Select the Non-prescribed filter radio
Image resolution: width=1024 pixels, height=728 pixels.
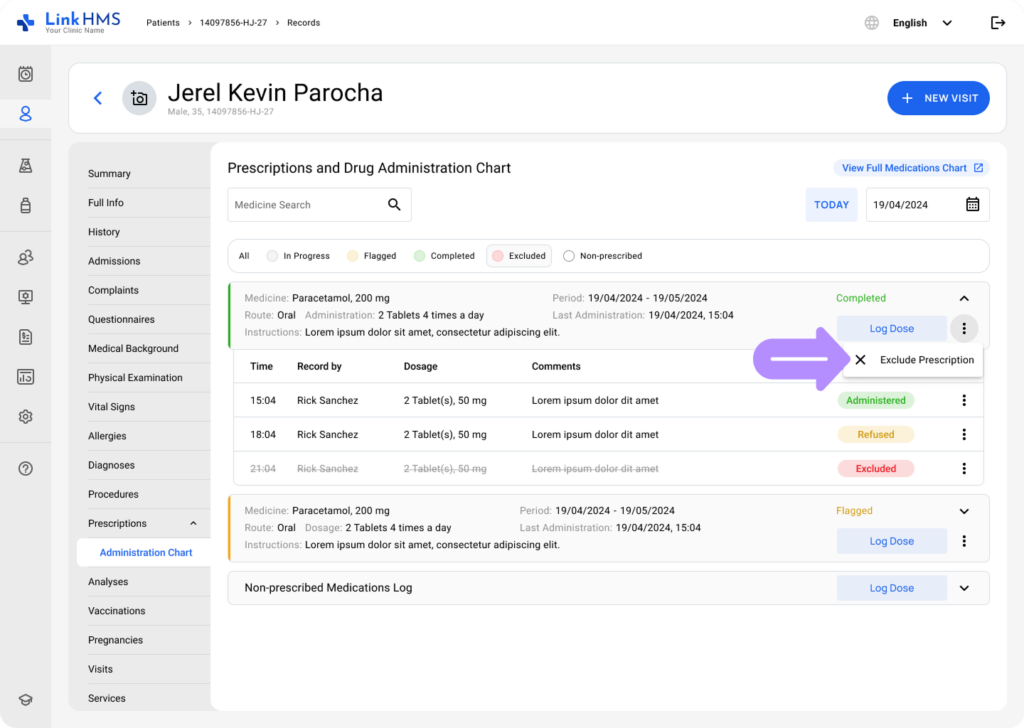tap(569, 256)
